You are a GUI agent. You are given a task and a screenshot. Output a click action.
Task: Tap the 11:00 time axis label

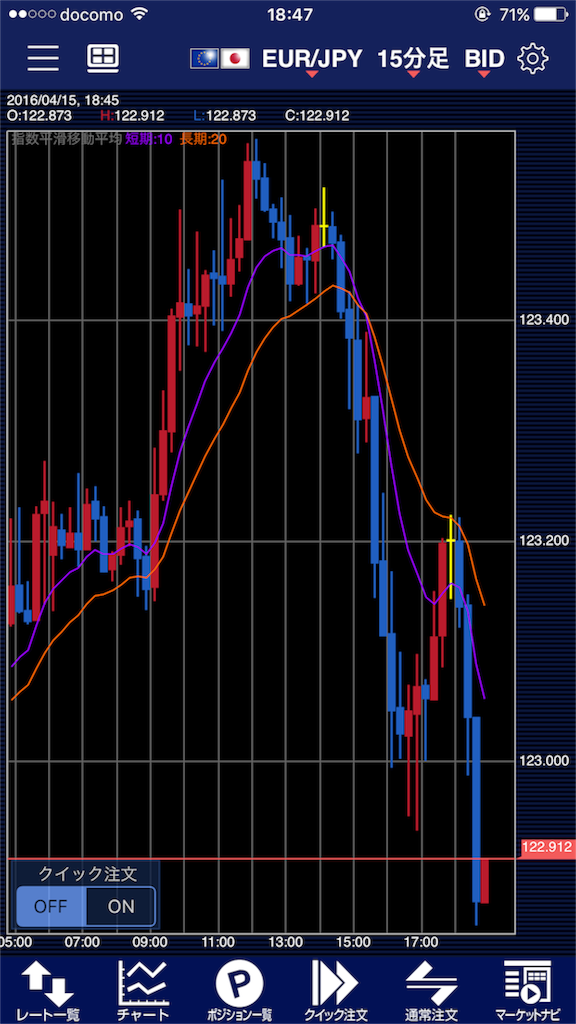218,942
